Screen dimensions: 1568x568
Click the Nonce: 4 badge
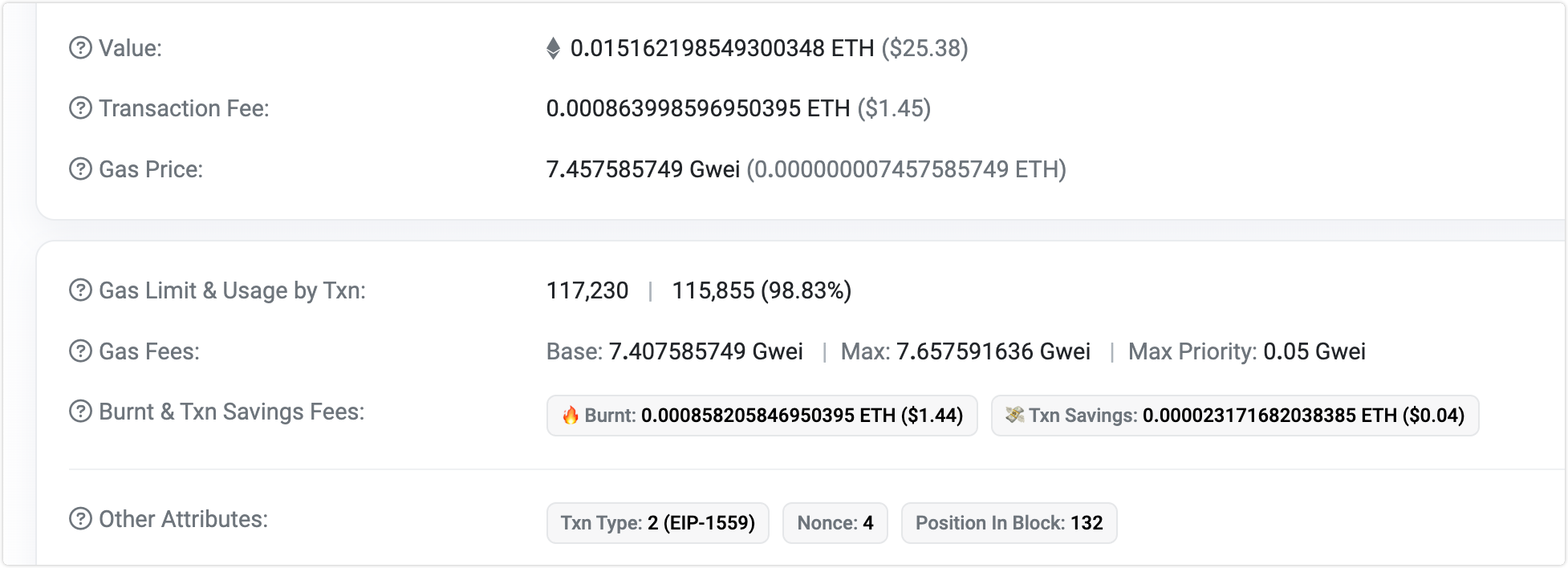click(x=835, y=522)
